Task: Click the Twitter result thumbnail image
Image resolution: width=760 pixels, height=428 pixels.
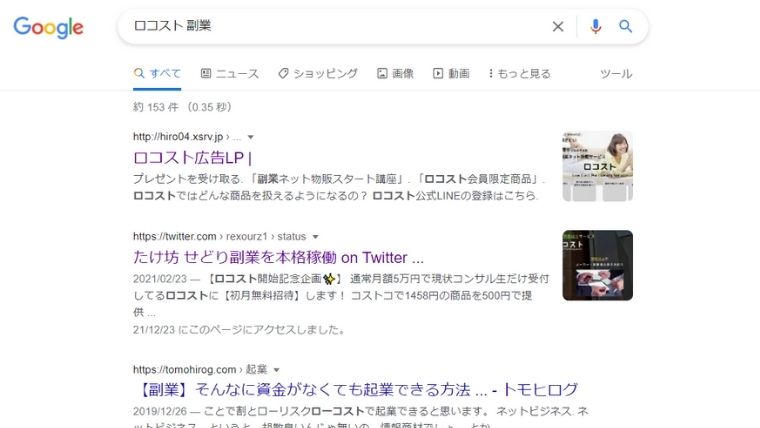Action: tap(597, 265)
